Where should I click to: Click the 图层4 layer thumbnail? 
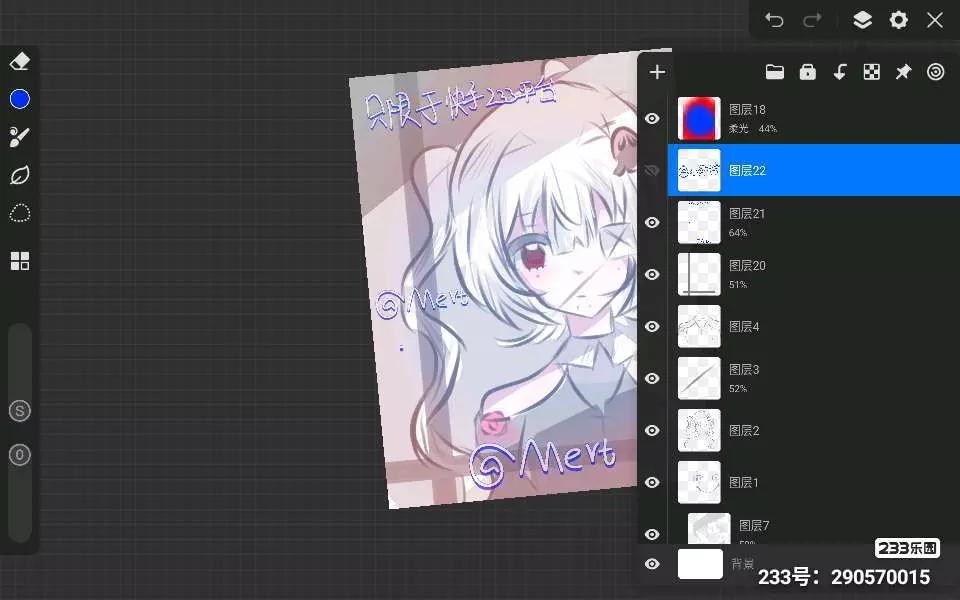pyautogui.click(x=699, y=326)
